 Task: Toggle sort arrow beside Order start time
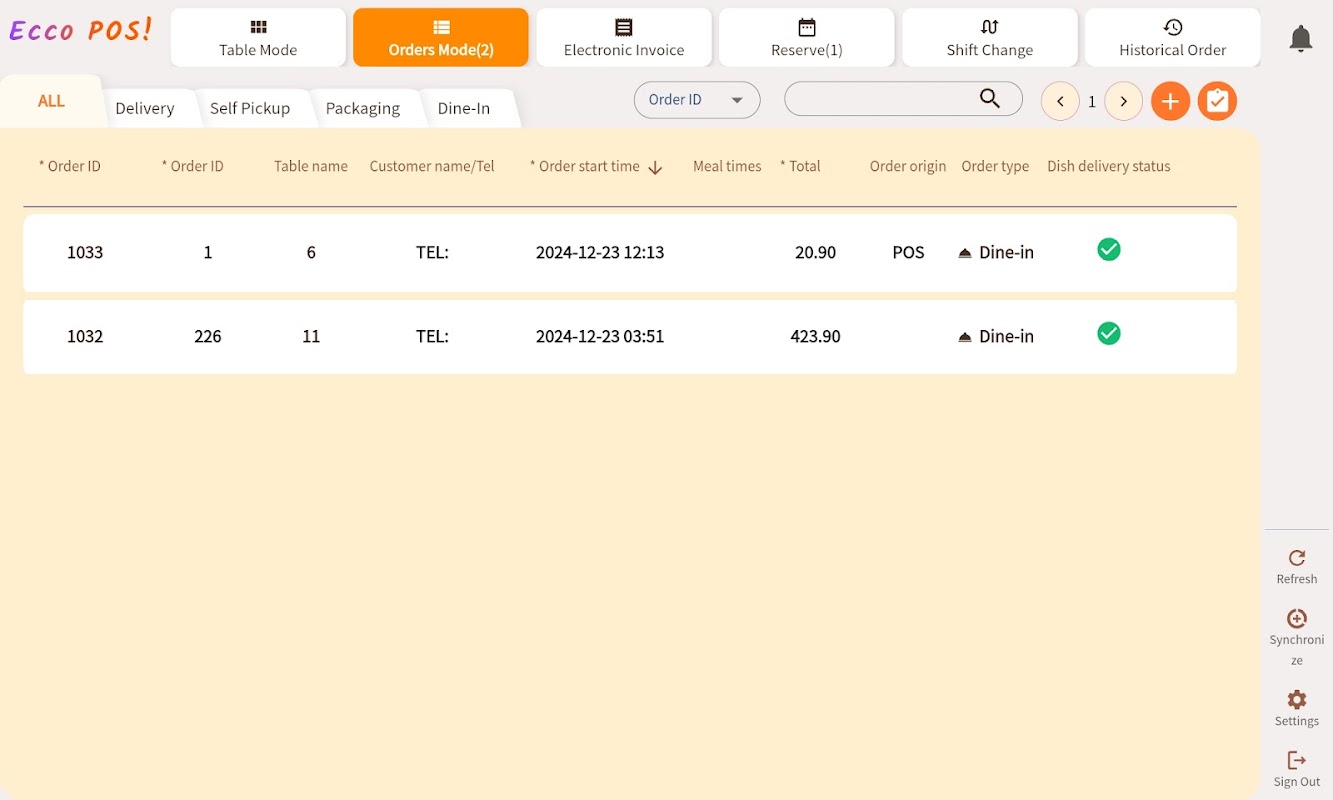tap(655, 168)
